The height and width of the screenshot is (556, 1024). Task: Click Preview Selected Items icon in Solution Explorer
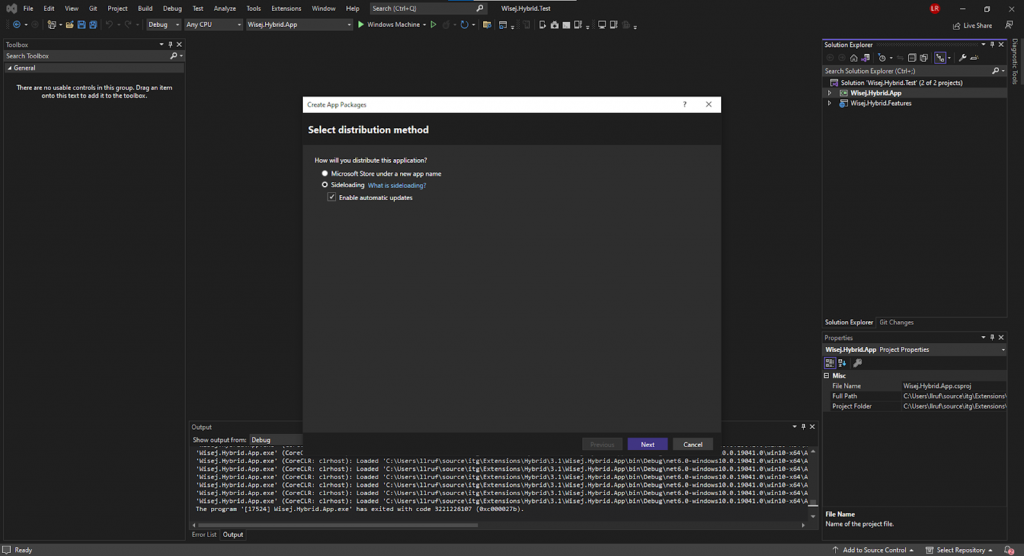(x=974, y=58)
